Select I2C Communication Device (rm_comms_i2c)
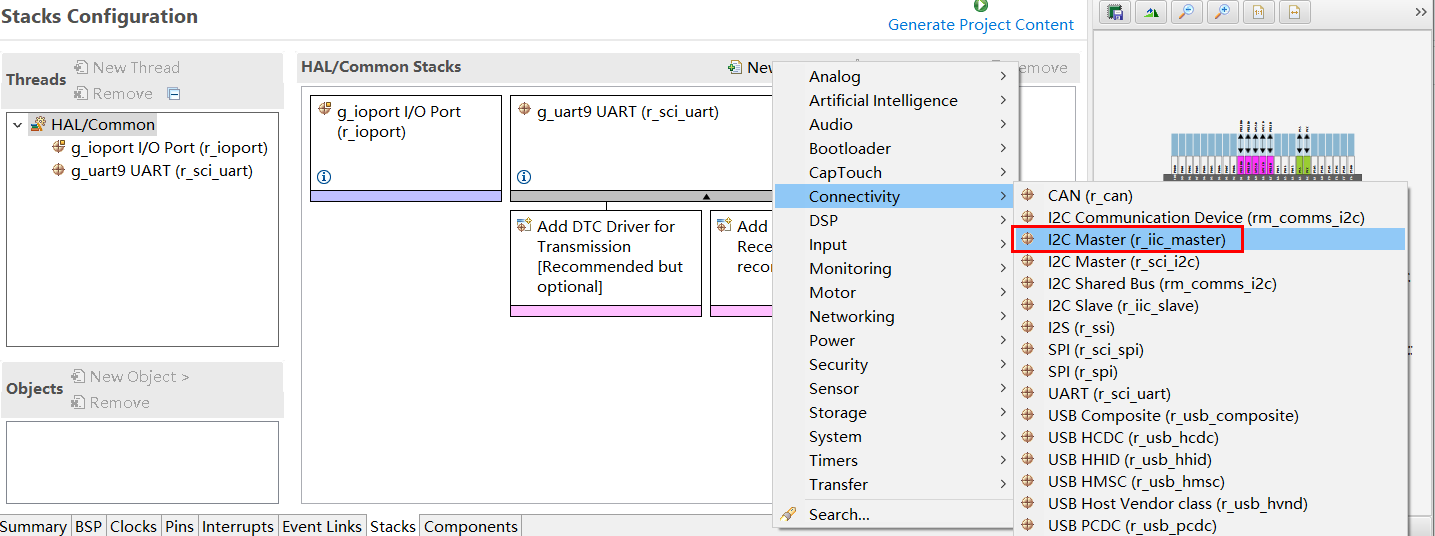The width and height of the screenshot is (1435, 536). pos(1209,217)
